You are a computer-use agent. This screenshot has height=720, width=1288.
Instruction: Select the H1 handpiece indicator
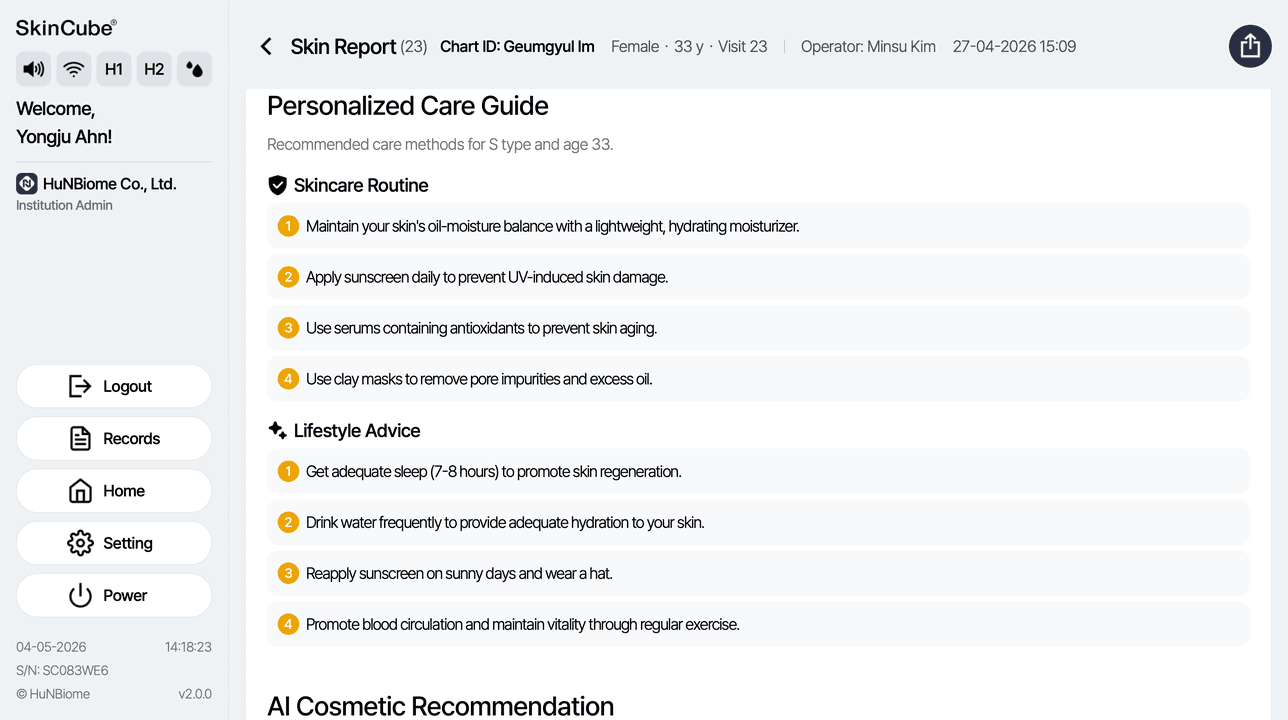pyautogui.click(x=114, y=69)
